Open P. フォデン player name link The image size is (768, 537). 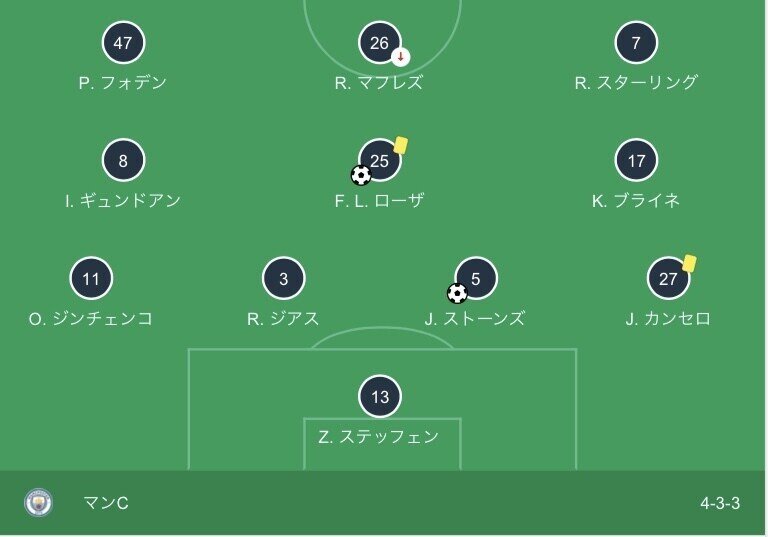click(x=122, y=83)
